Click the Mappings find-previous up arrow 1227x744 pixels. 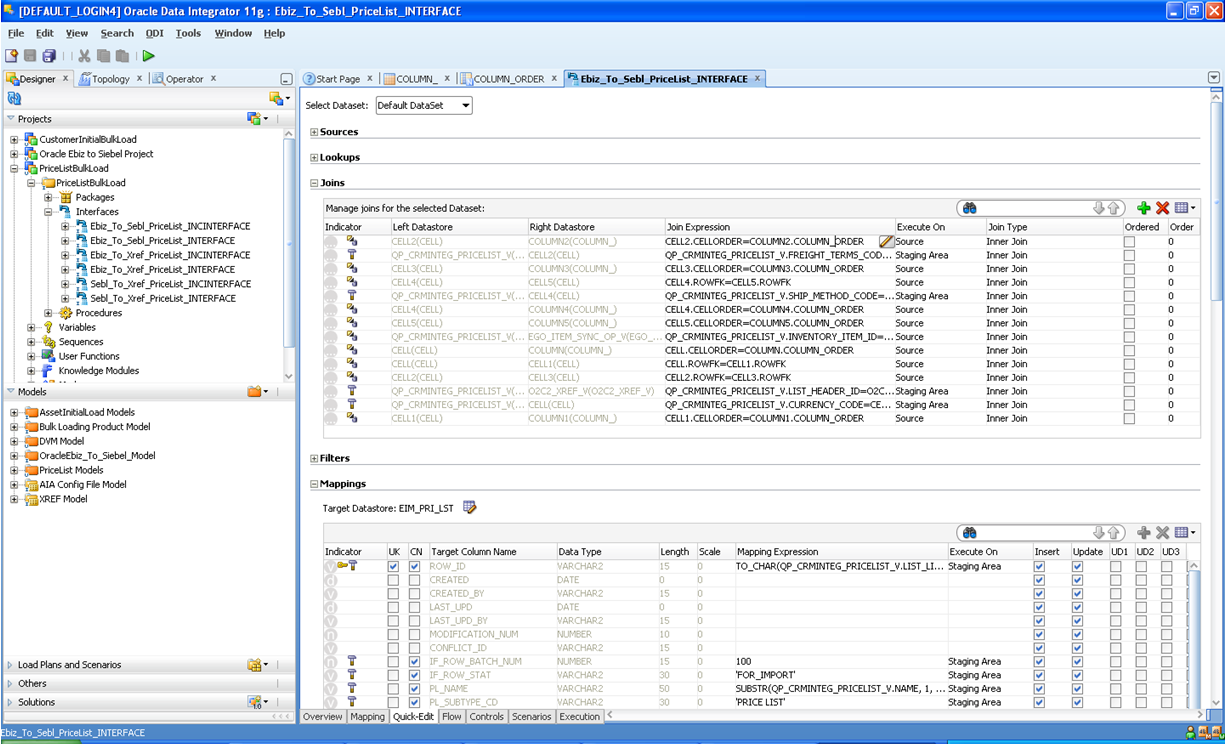click(x=1113, y=533)
